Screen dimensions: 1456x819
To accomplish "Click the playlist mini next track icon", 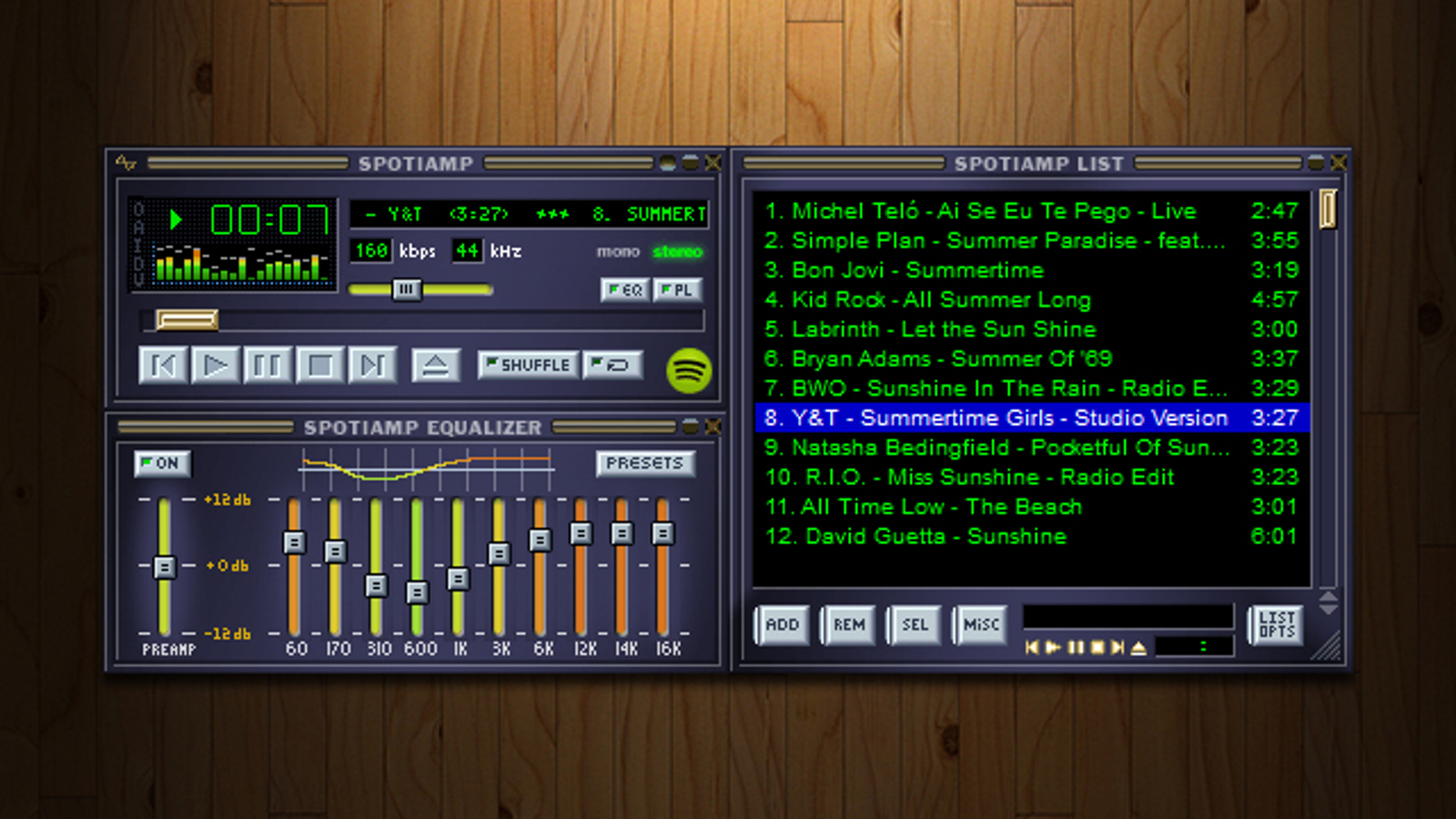I will coord(1117,647).
